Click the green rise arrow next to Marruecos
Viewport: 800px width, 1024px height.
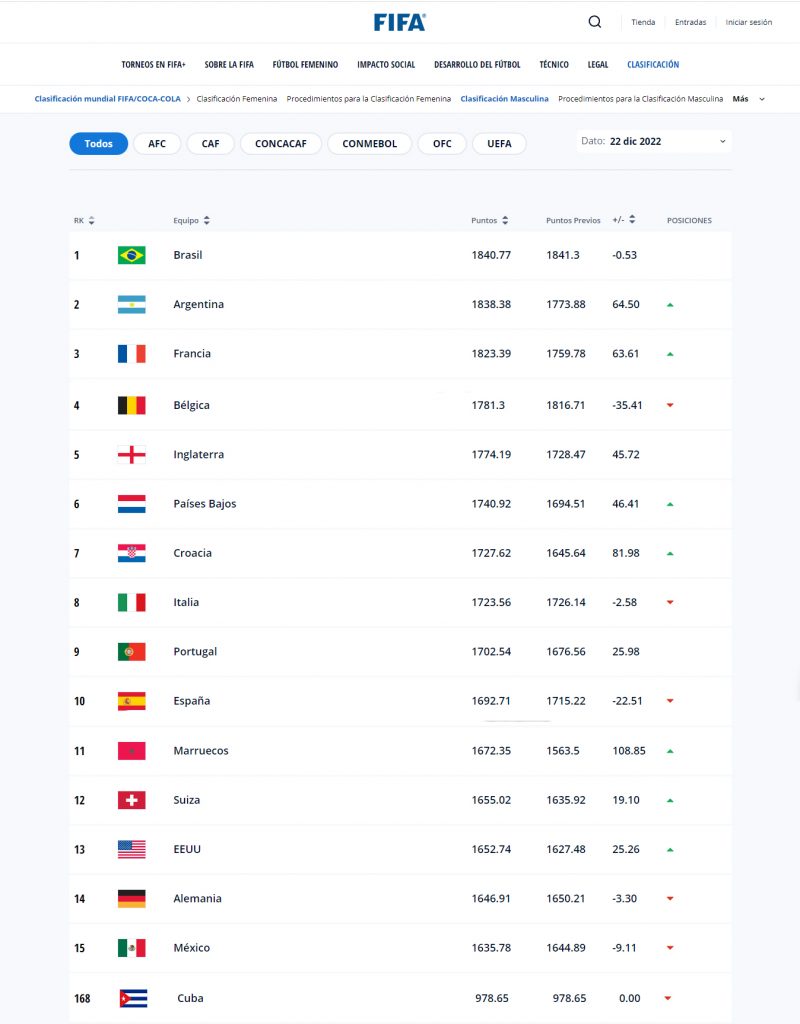click(669, 750)
